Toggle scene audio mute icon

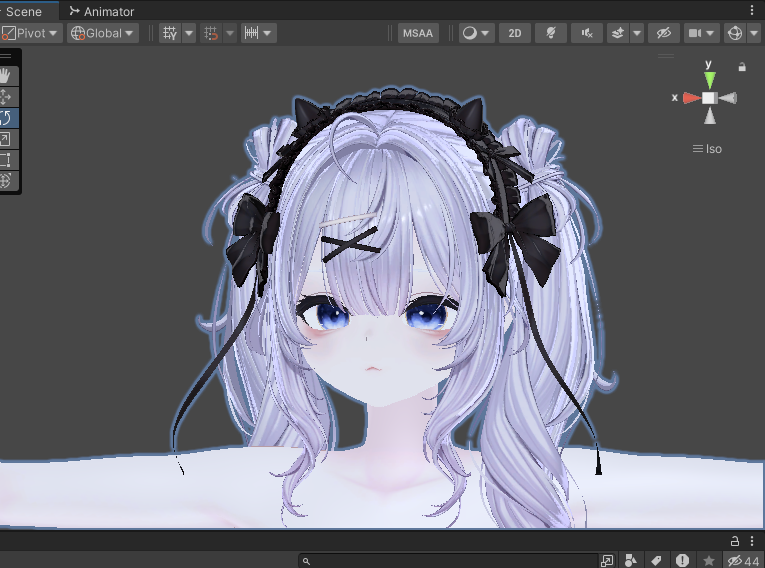(x=587, y=33)
